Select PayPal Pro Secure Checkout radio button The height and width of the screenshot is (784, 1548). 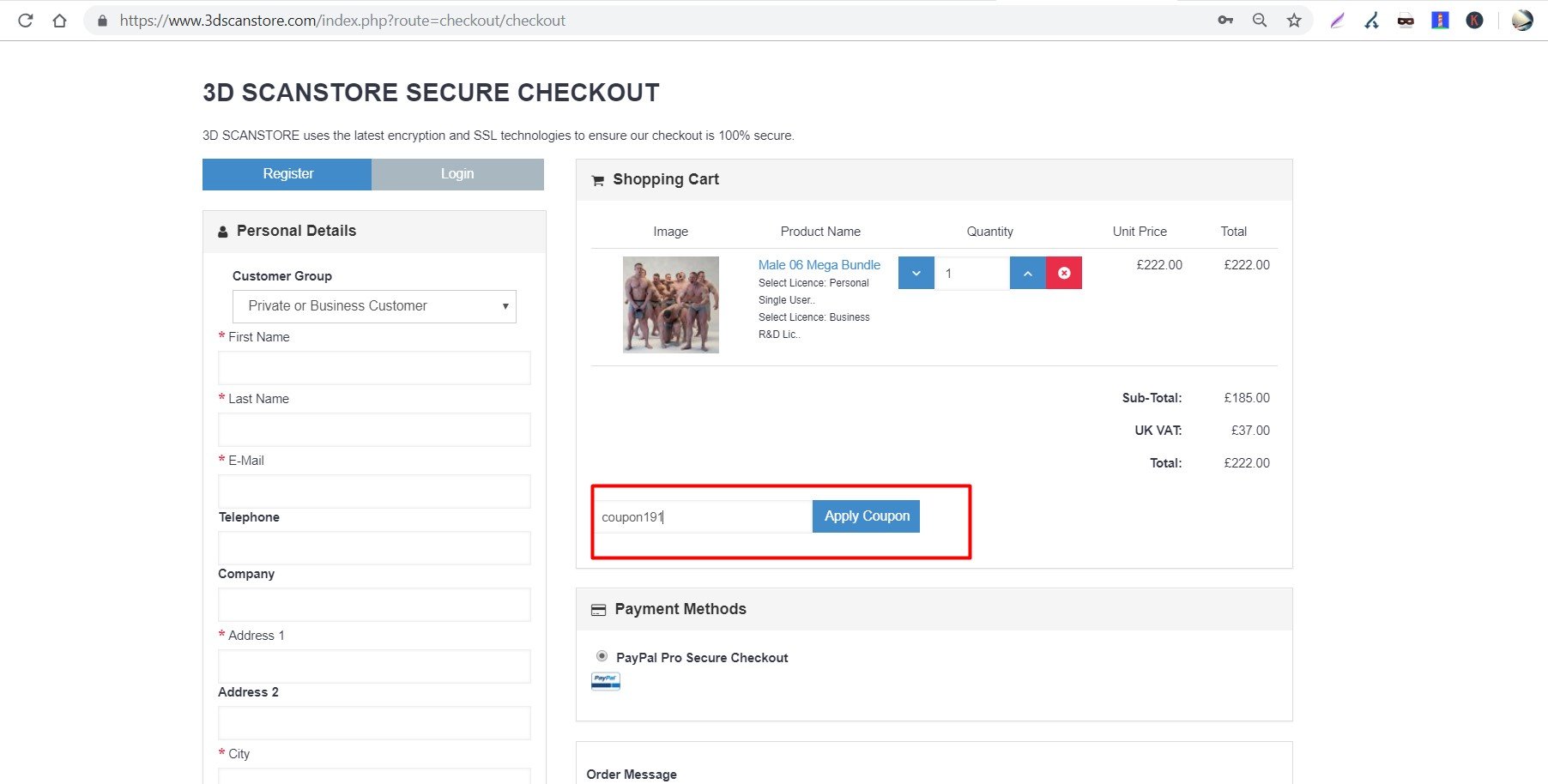tap(602, 656)
